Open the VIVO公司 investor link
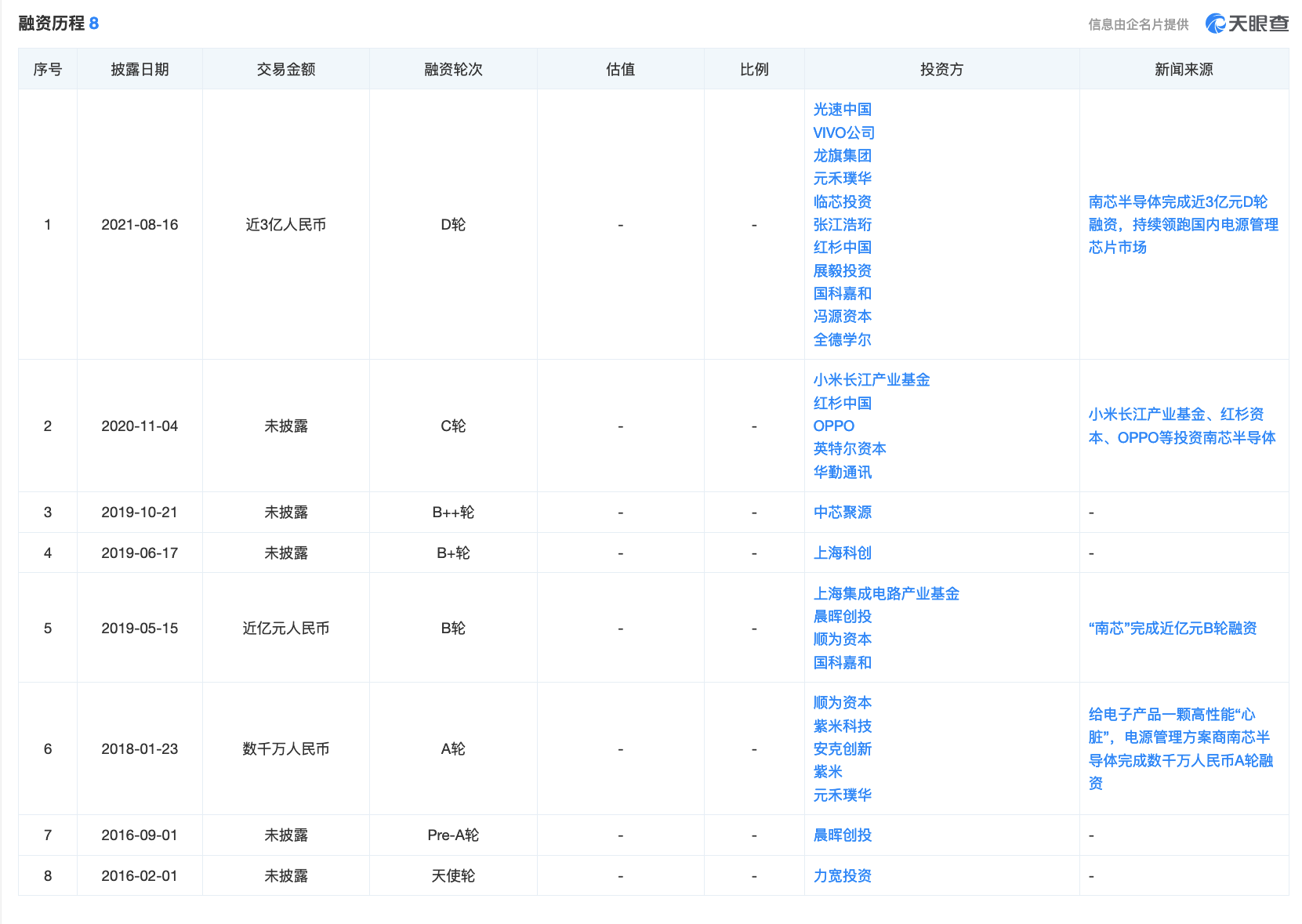The height and width of the screenshot is (924, 1302). click(843, 132)
